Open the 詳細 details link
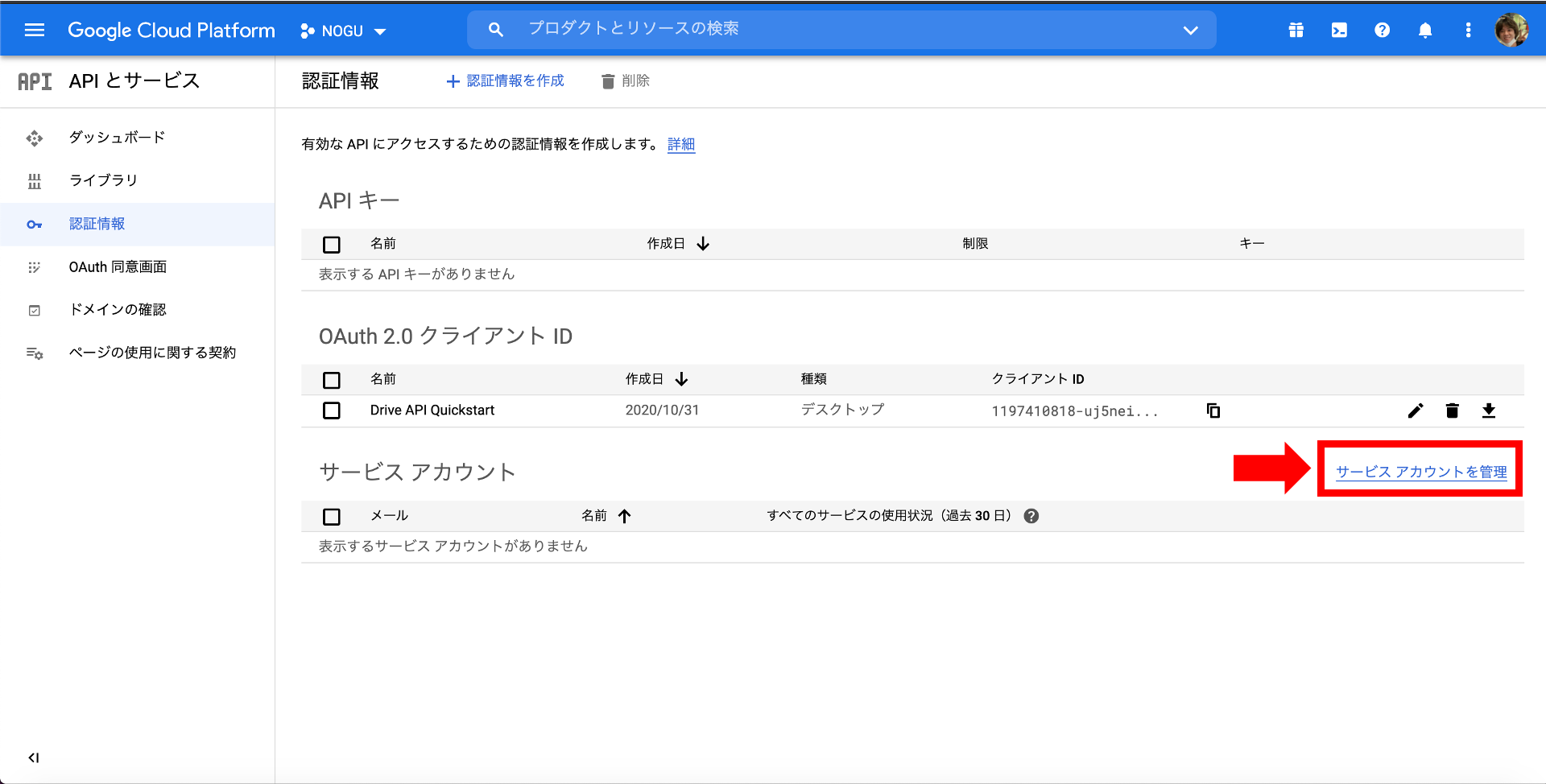The height and width of the screenshot is (784, 1546). point(681,144)
